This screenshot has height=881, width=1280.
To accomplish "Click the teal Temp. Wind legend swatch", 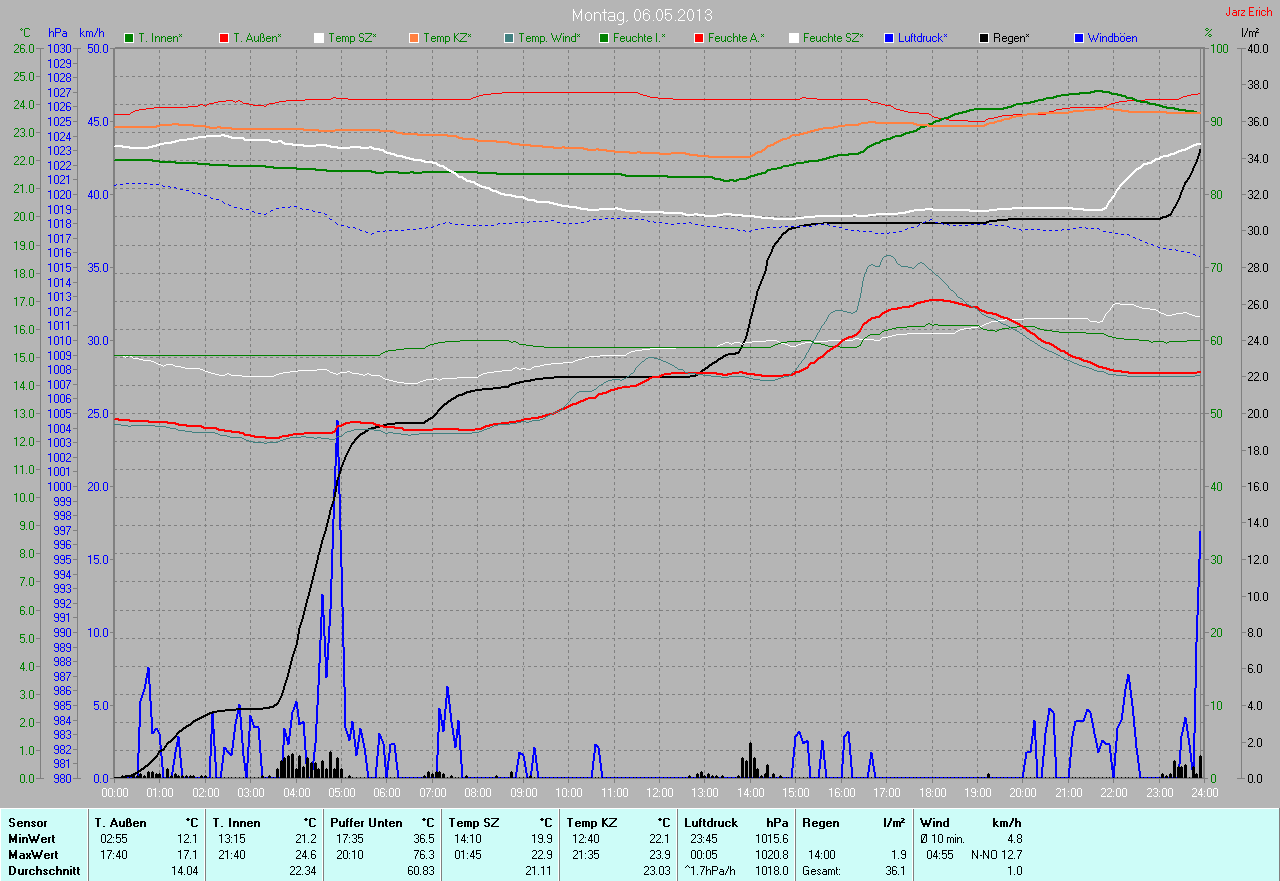I will 509,38.
